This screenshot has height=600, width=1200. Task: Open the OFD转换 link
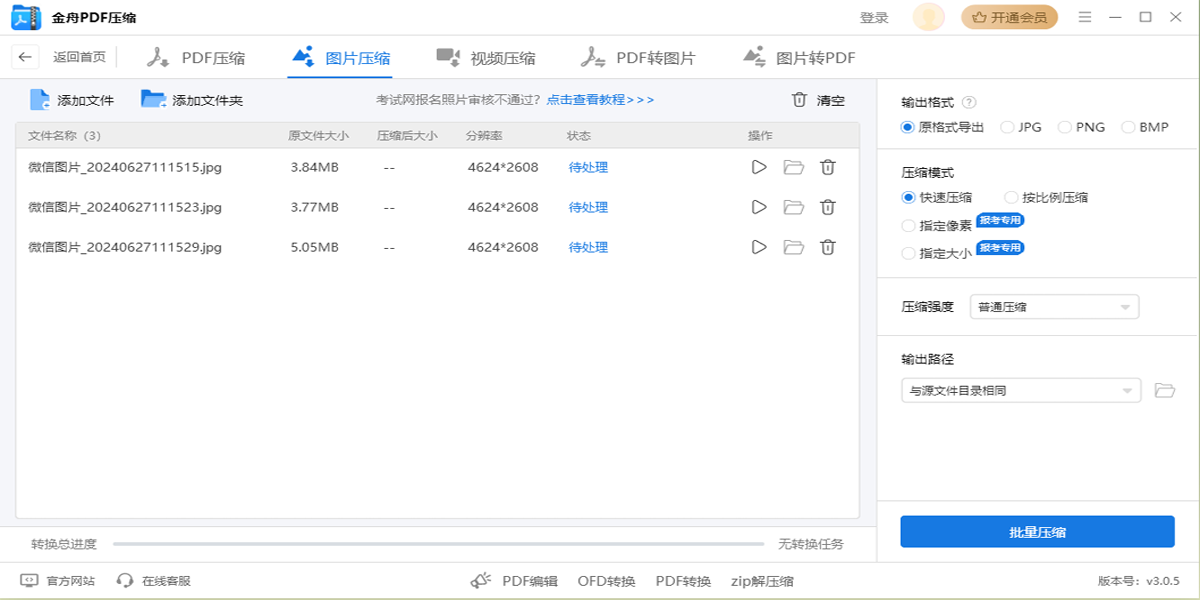(x=606, y=581)
